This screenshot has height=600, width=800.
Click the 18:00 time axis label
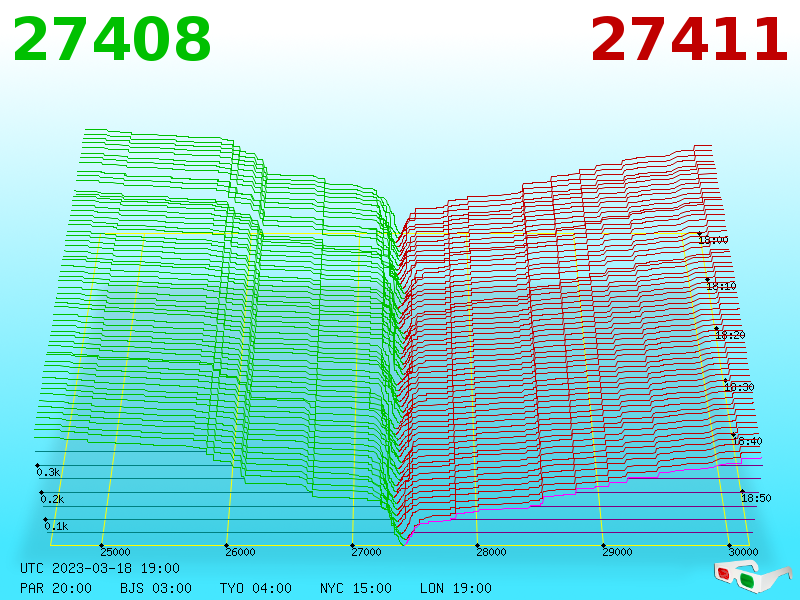tap(713, 240)
